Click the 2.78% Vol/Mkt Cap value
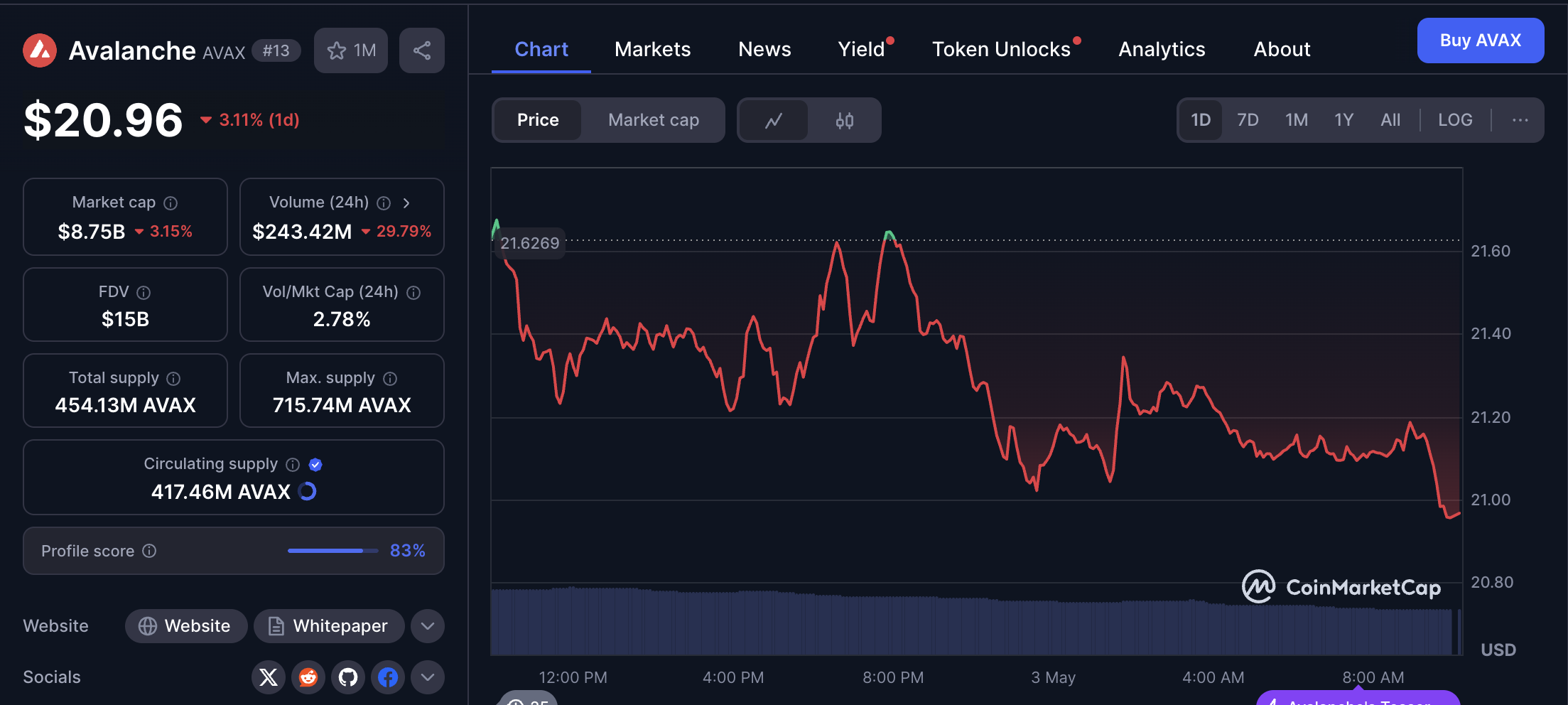This screenshot has height=705, width=1568. pos(342,320)
